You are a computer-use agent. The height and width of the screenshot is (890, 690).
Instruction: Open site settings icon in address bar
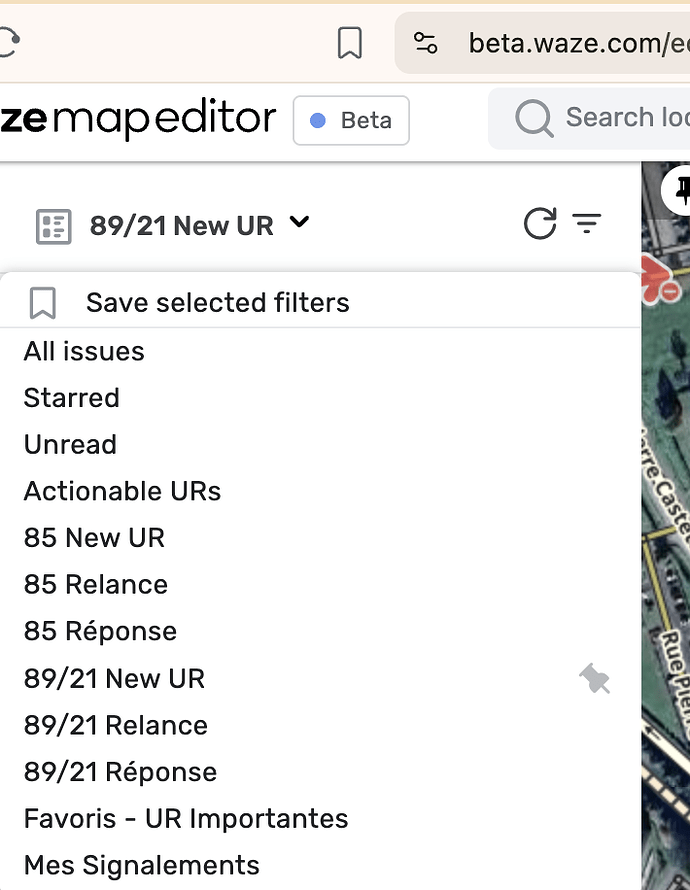426,43
